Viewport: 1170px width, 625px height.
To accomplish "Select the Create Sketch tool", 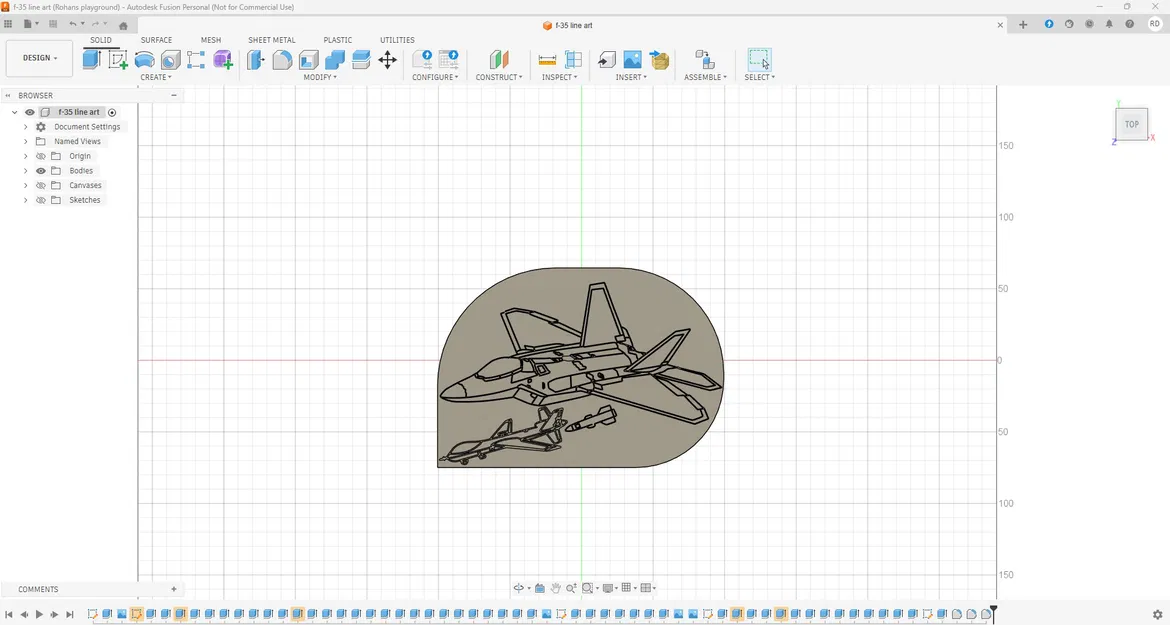I will point(118,60).
